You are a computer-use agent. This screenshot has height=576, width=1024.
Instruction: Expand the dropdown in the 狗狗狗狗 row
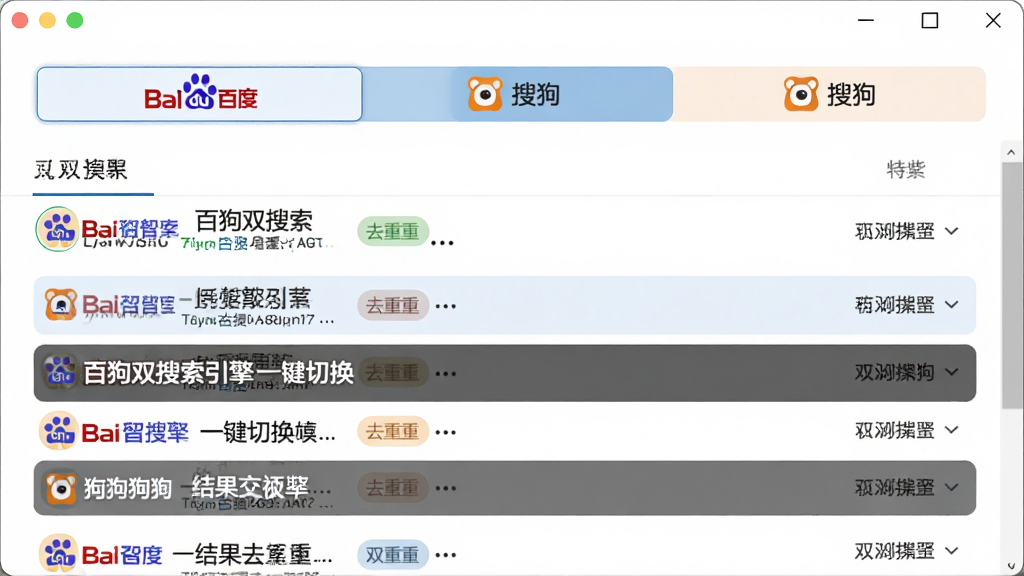pos(906,487)
